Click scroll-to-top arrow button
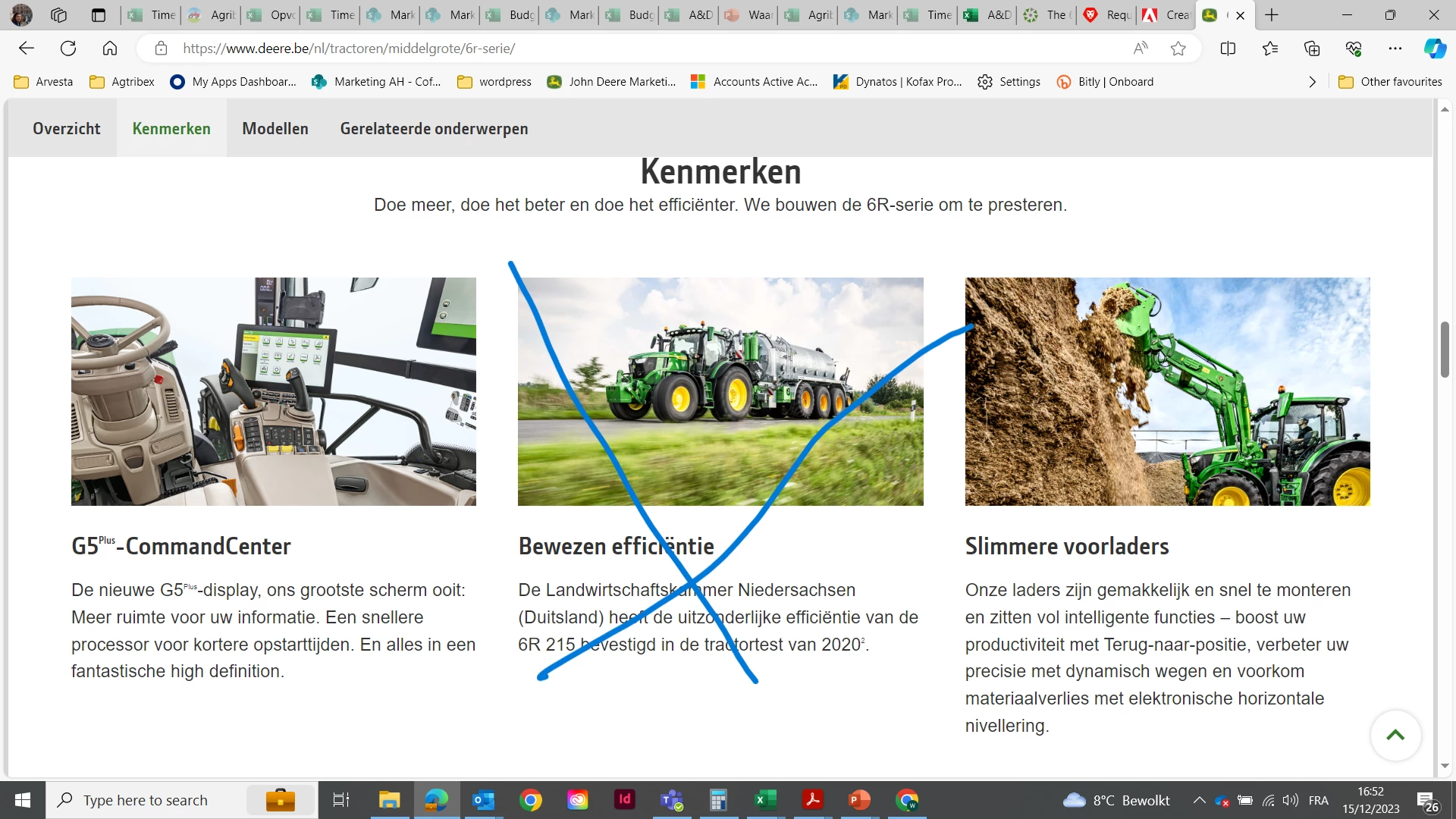The height and width of the screenshot is (819, 1456). (1395, 735)
